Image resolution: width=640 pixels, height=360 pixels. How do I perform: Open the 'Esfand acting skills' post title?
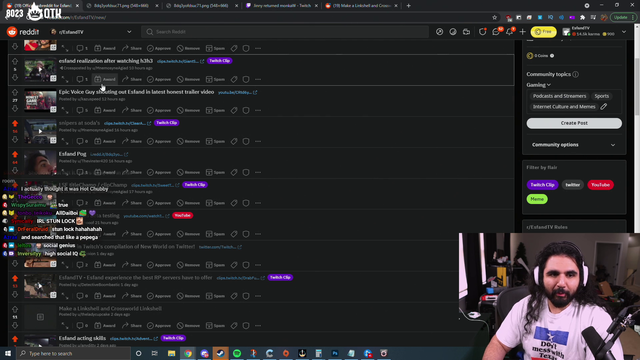[x=82, y=338]
